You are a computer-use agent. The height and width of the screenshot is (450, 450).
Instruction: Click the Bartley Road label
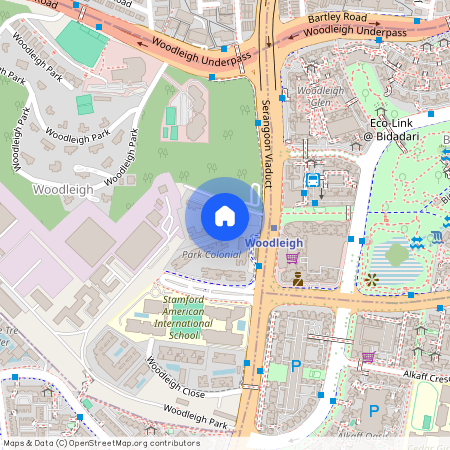(337, 18)
